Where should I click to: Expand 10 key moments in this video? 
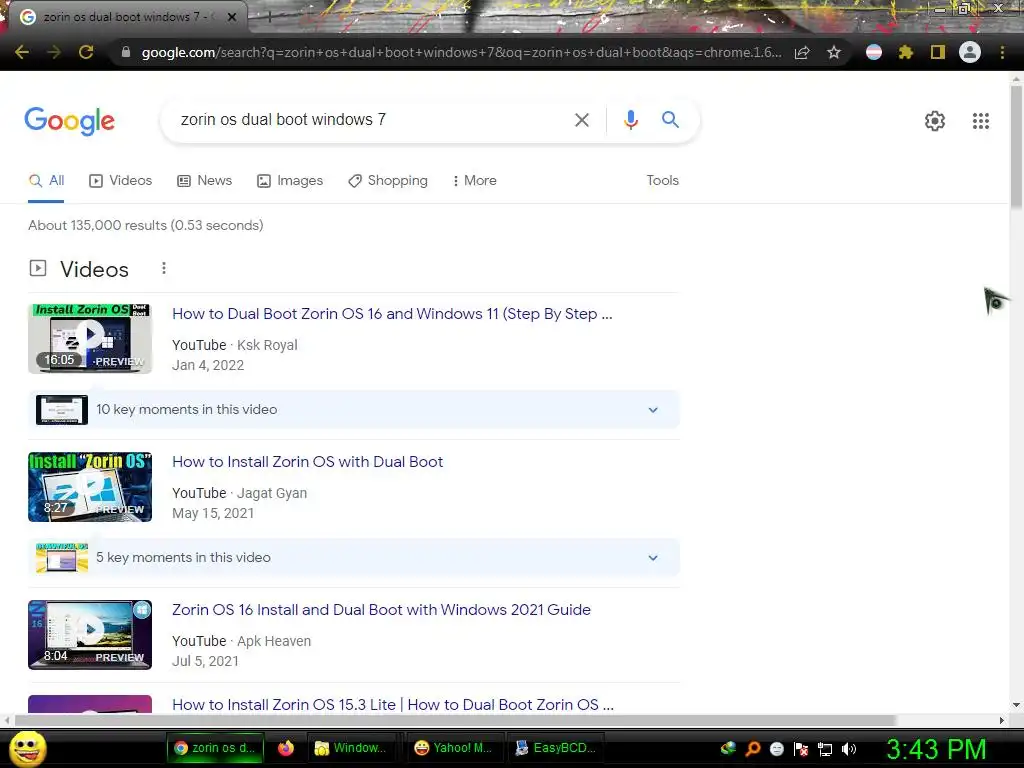(x=354, y=409)
